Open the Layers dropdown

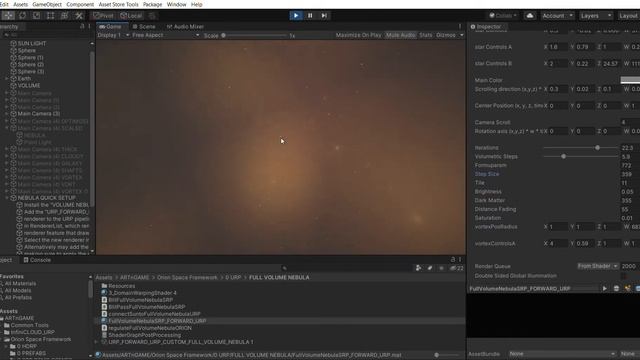point(596,16)
